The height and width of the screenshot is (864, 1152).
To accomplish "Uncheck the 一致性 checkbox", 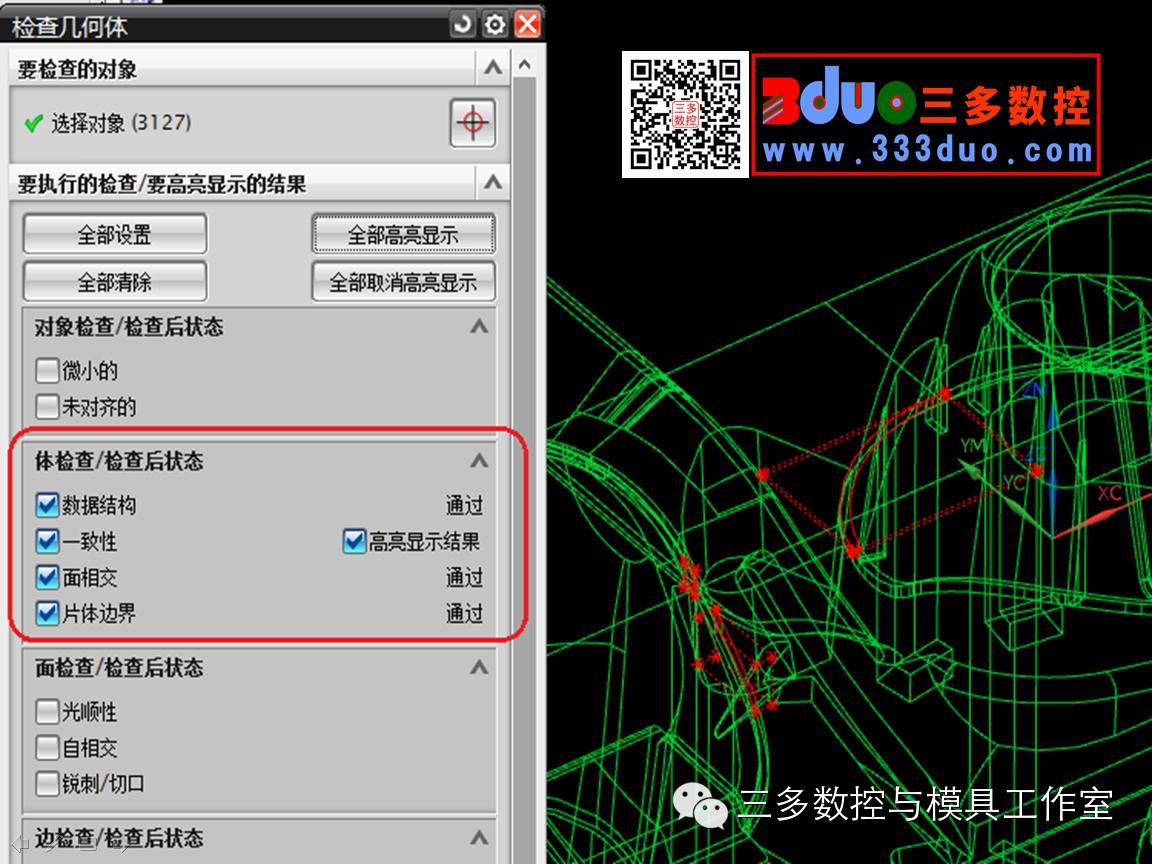I will pos(47,541).
